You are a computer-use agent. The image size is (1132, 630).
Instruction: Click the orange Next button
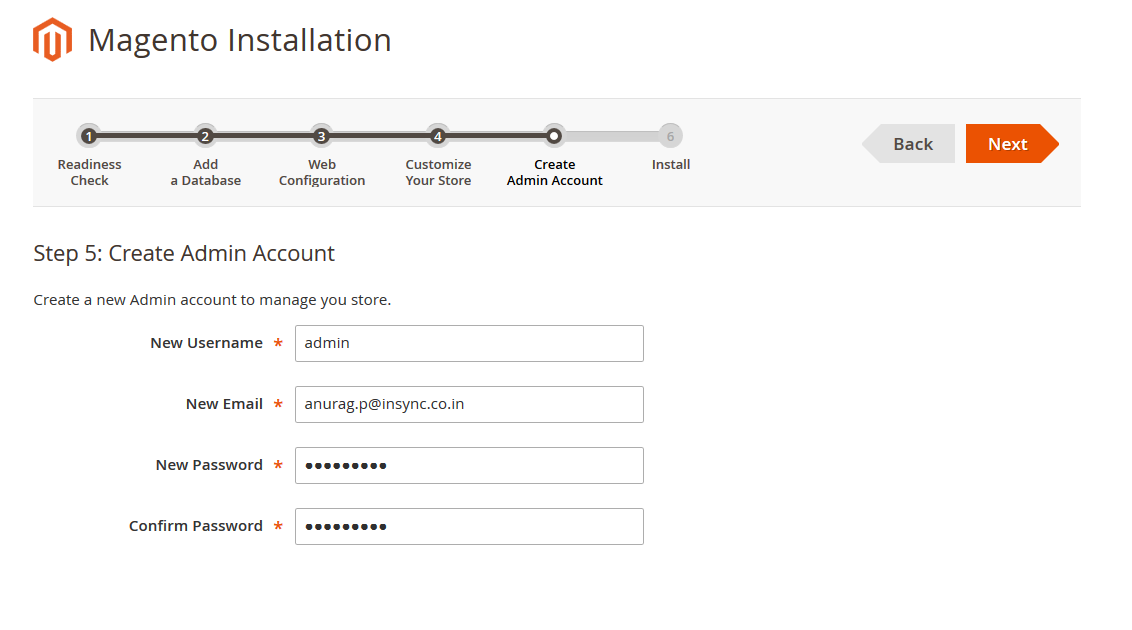(x=1012, y=144)
